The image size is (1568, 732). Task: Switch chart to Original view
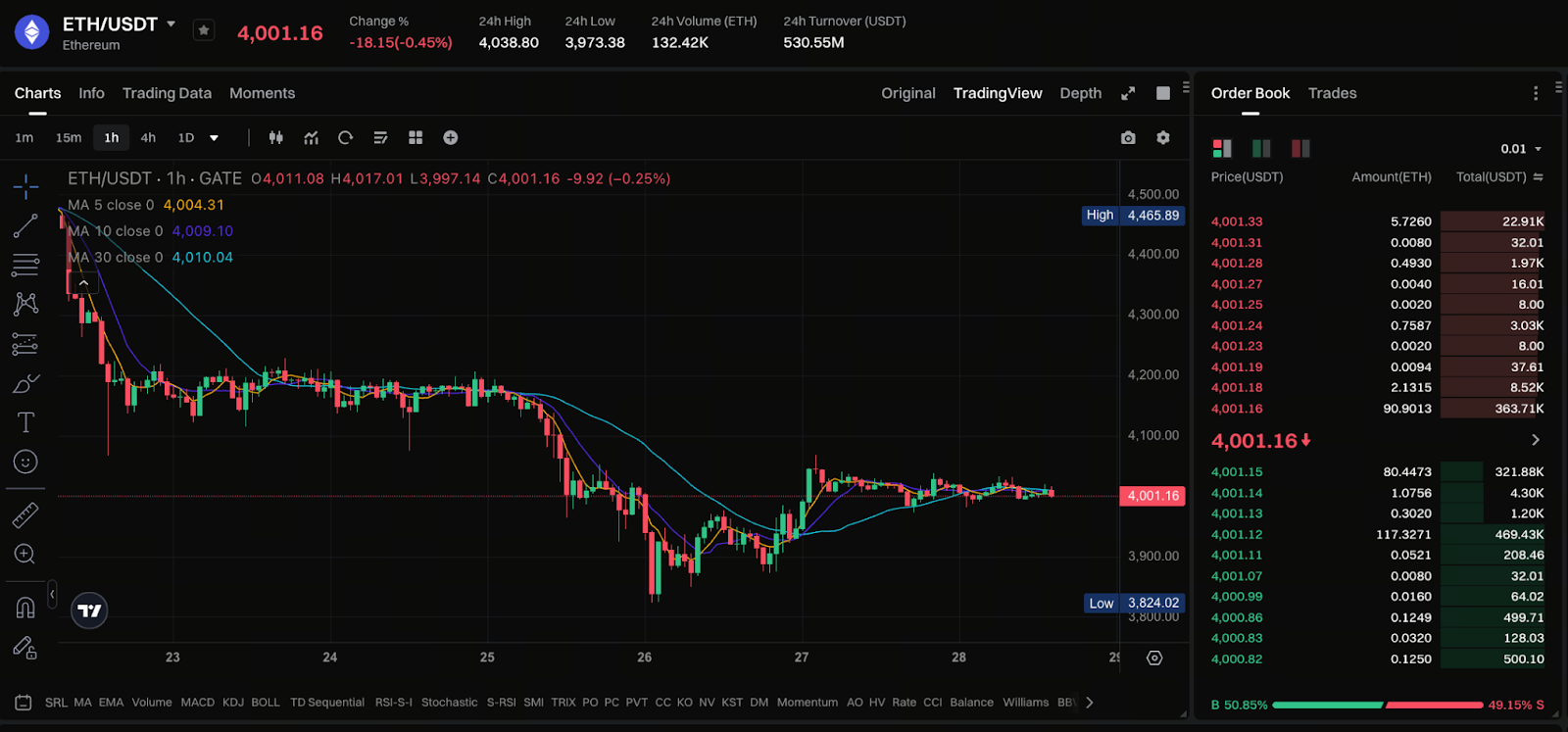pyautogui.click(x=908, y=93)
